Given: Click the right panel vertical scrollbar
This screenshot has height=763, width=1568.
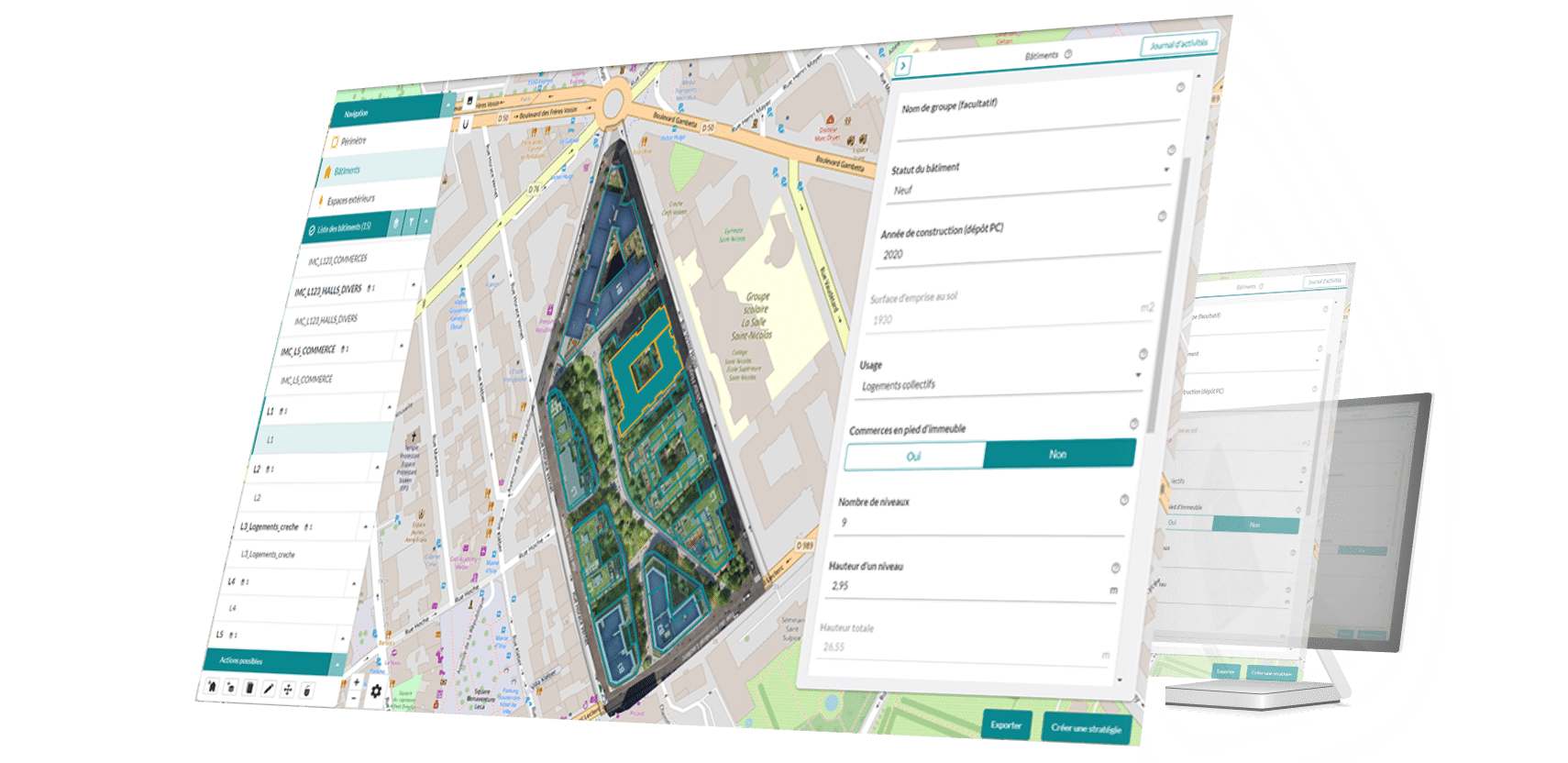Looking at the screenshot, I should [x=1170, y=293].
